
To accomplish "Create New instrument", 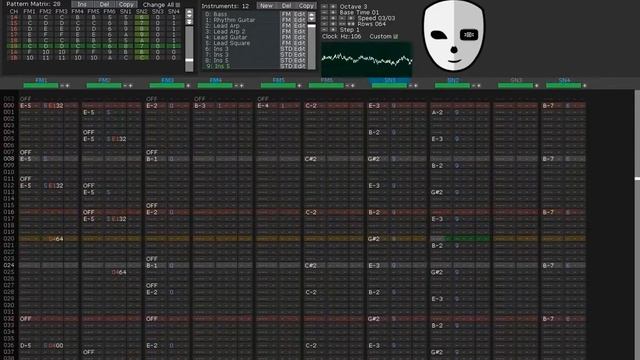I will (x=266, y=6).
